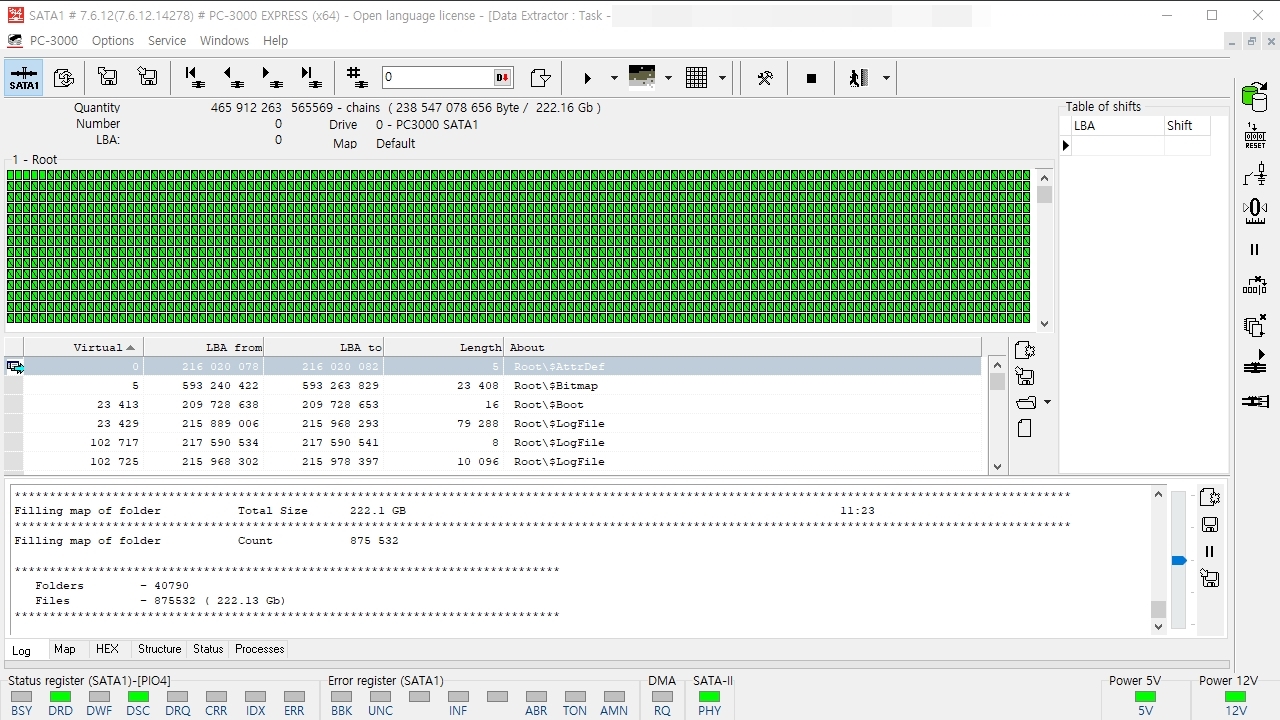The image size is (1280, 720).
Task: Step to the previous chain marker
Action: click(x=233, y=78)
